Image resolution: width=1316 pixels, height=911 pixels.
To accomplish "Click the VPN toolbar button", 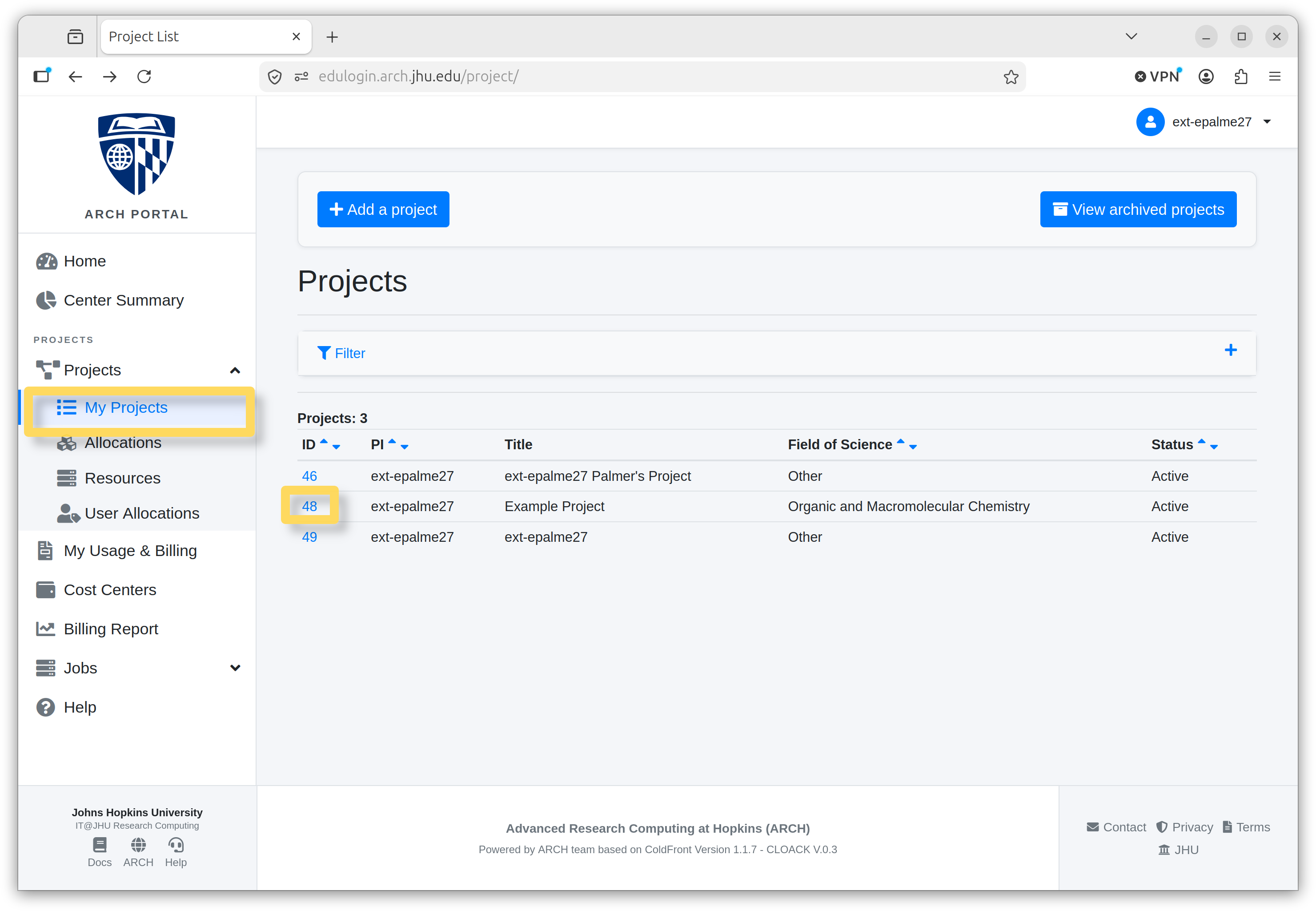I will [1157, 77].
